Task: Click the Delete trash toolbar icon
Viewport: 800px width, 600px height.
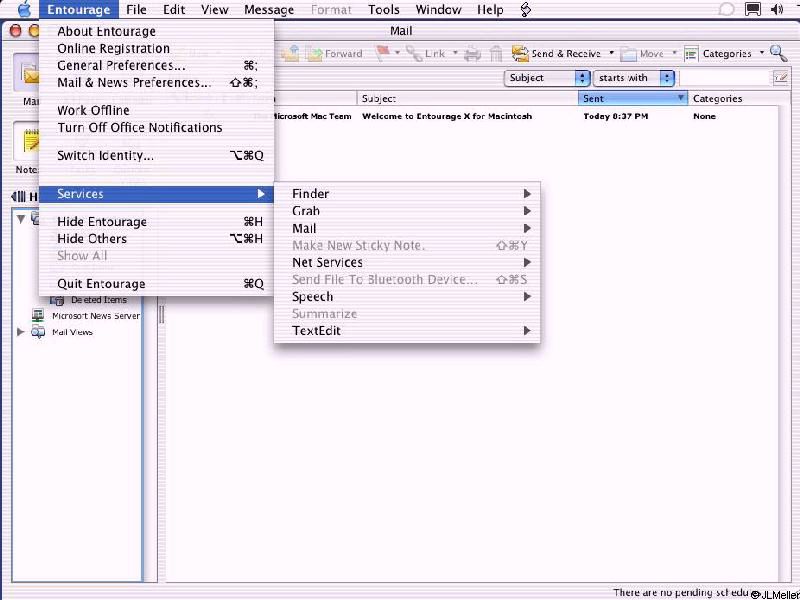Action: [496, 54]
